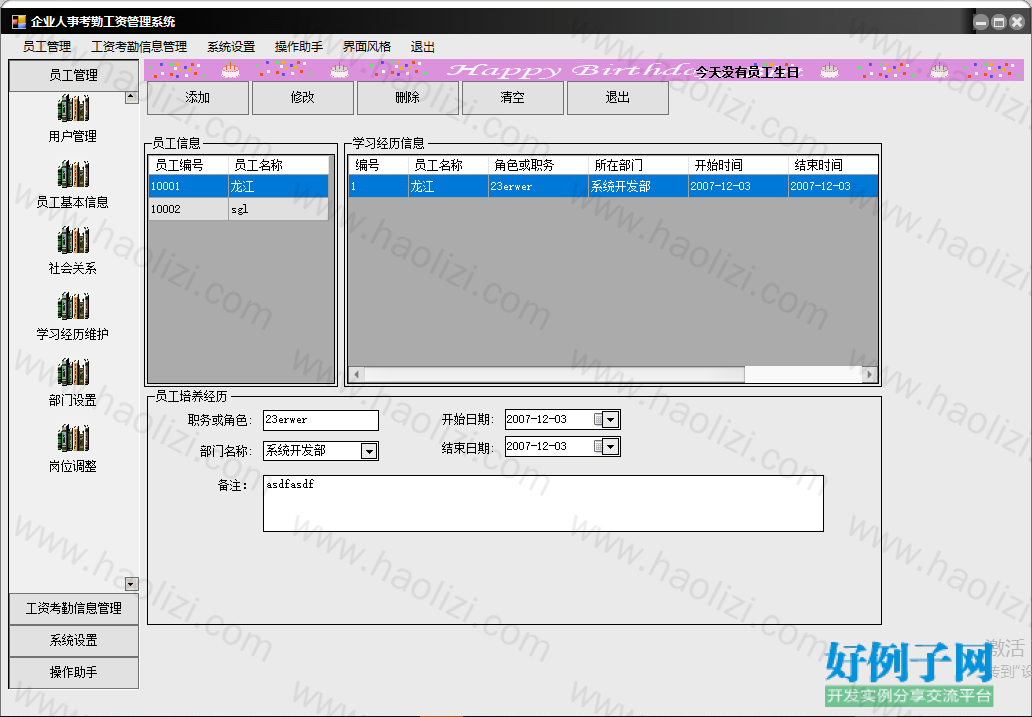Image resolution: width=1032 pixels, height=717 pixels.
Task: Click the 23erwer cell in the grid
Action: (538, 186)
